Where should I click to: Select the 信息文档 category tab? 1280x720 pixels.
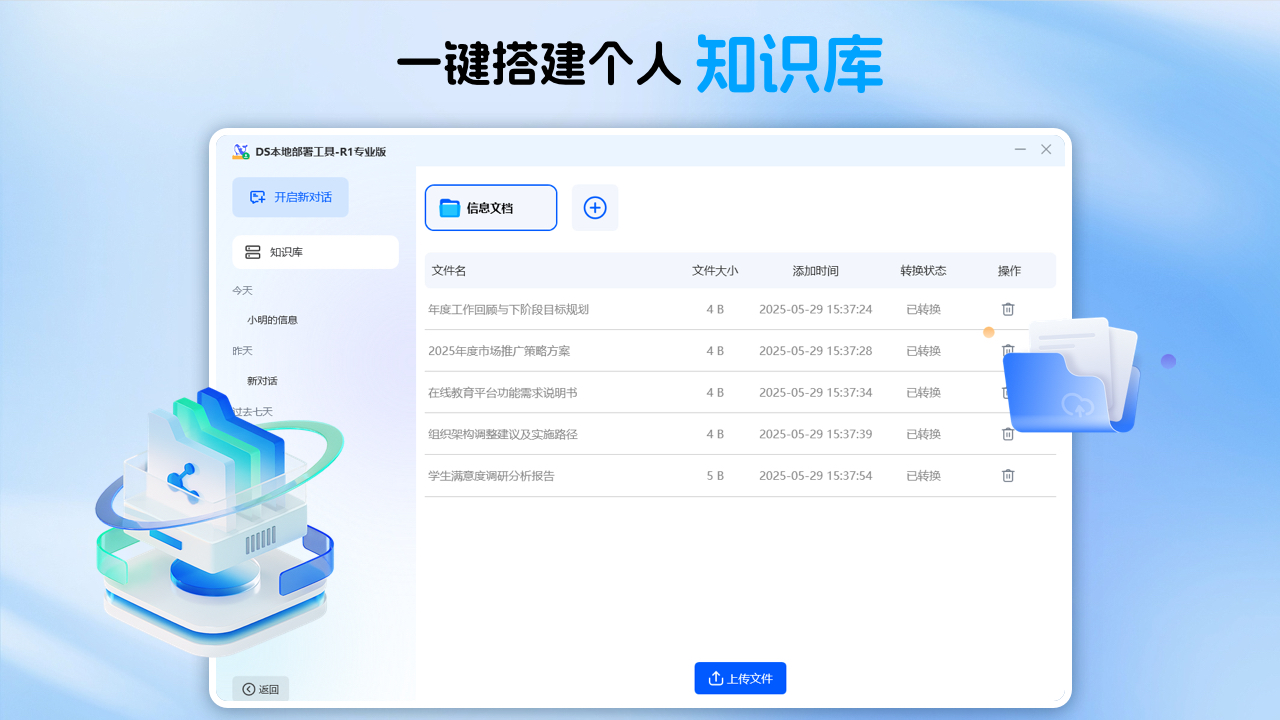(x=490, y=207)
